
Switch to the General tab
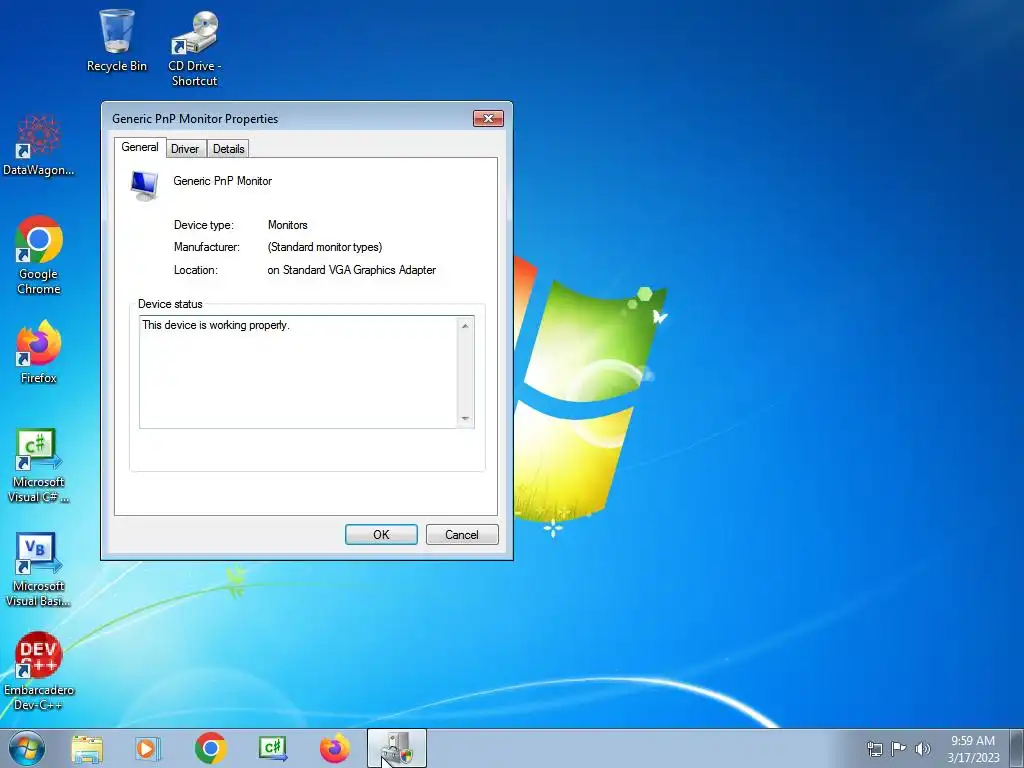coord(140,148)
